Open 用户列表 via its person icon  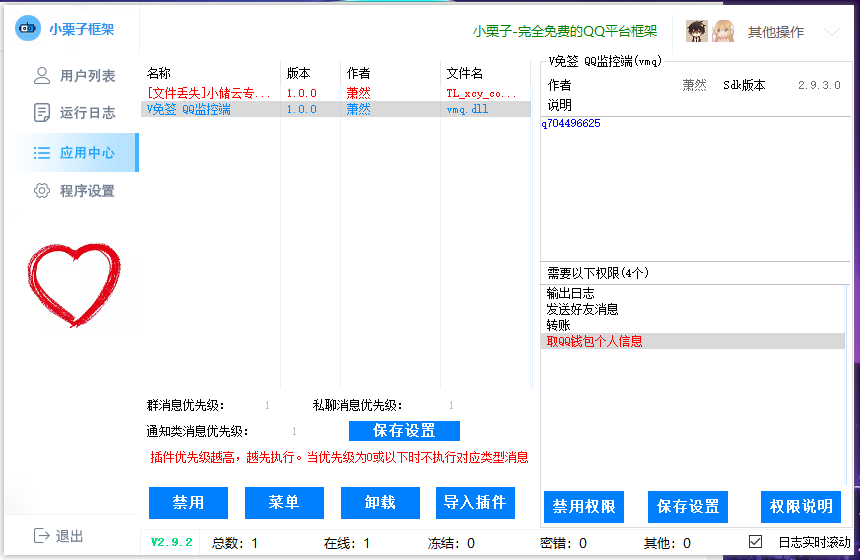pyautogui.click(x=42, y=75)
